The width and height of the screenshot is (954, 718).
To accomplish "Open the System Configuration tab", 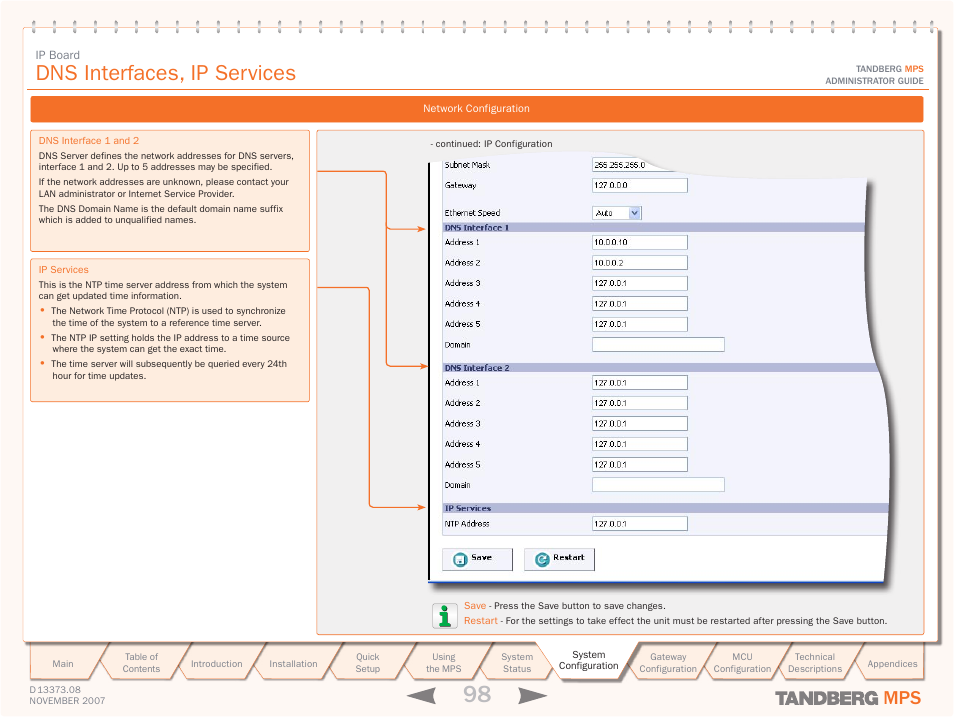I will (588, 660).
